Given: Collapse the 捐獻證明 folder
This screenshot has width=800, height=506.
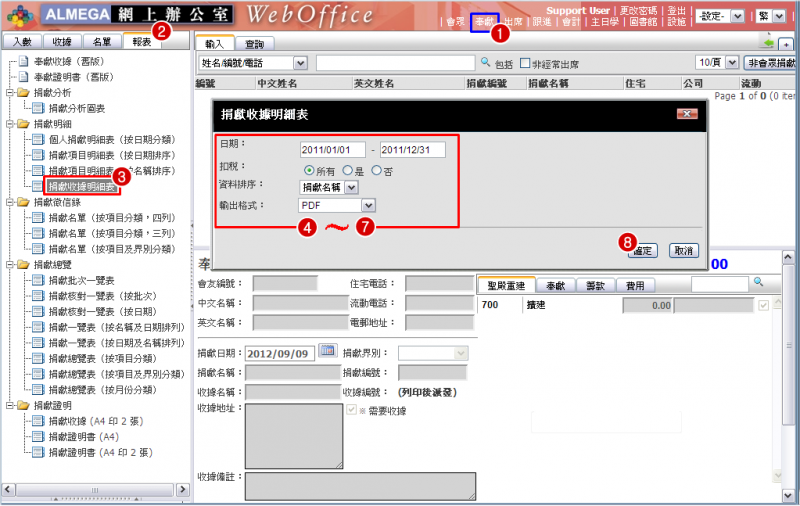Looking at the screenshot, I should coord(10,406).
